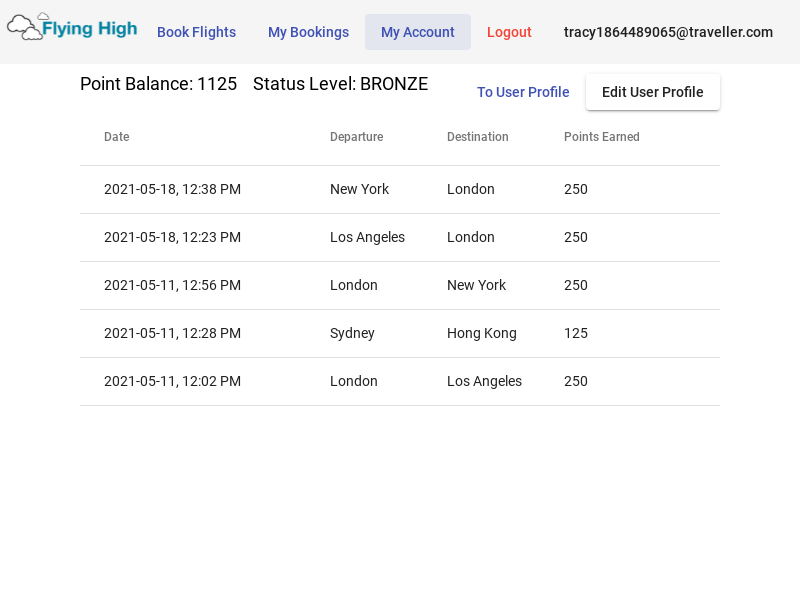Select the New York to London row

400,189
